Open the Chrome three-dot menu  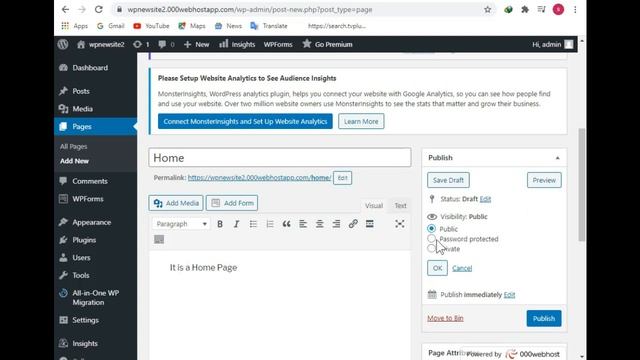coord(575,9)
